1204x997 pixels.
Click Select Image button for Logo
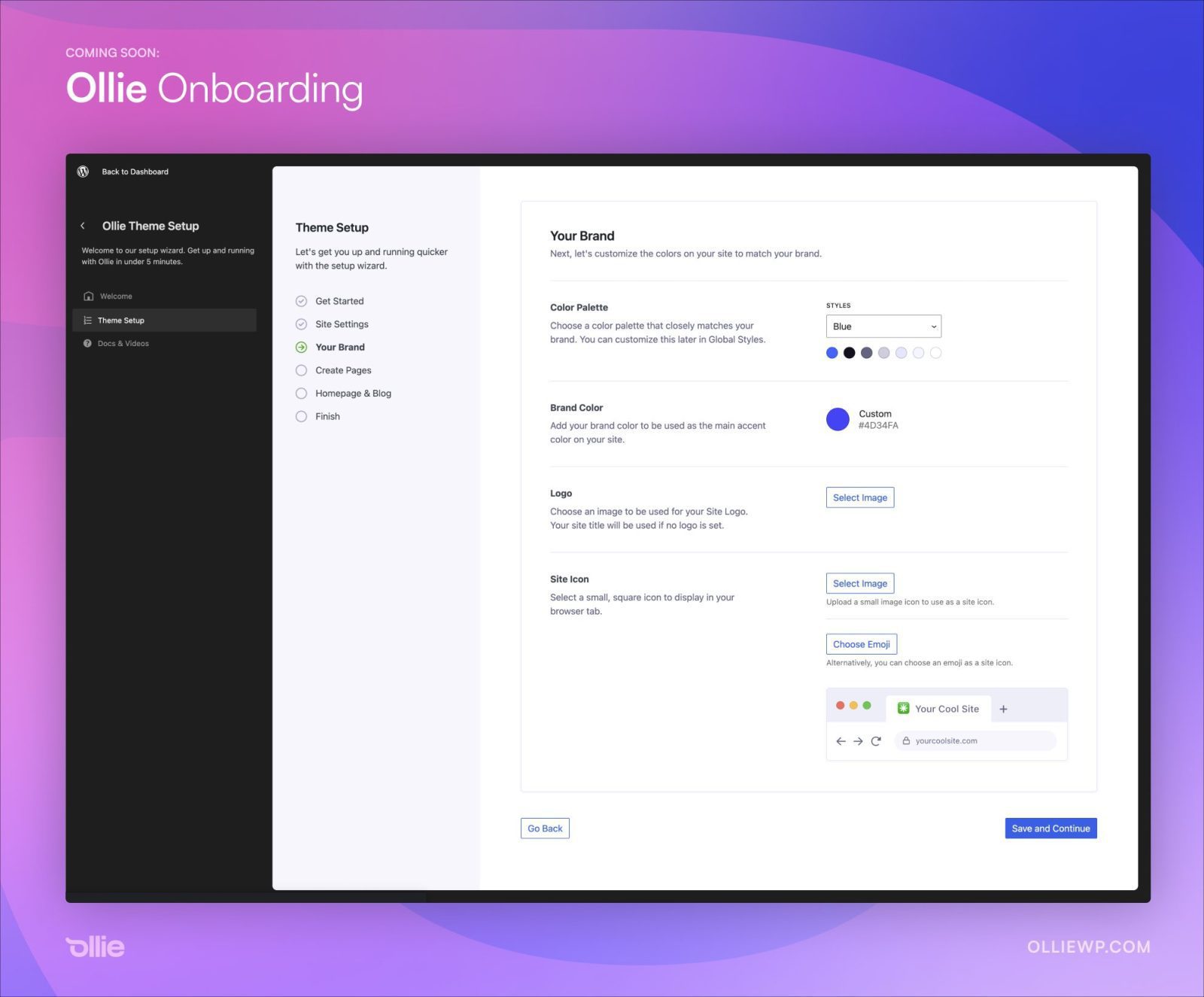859,497
